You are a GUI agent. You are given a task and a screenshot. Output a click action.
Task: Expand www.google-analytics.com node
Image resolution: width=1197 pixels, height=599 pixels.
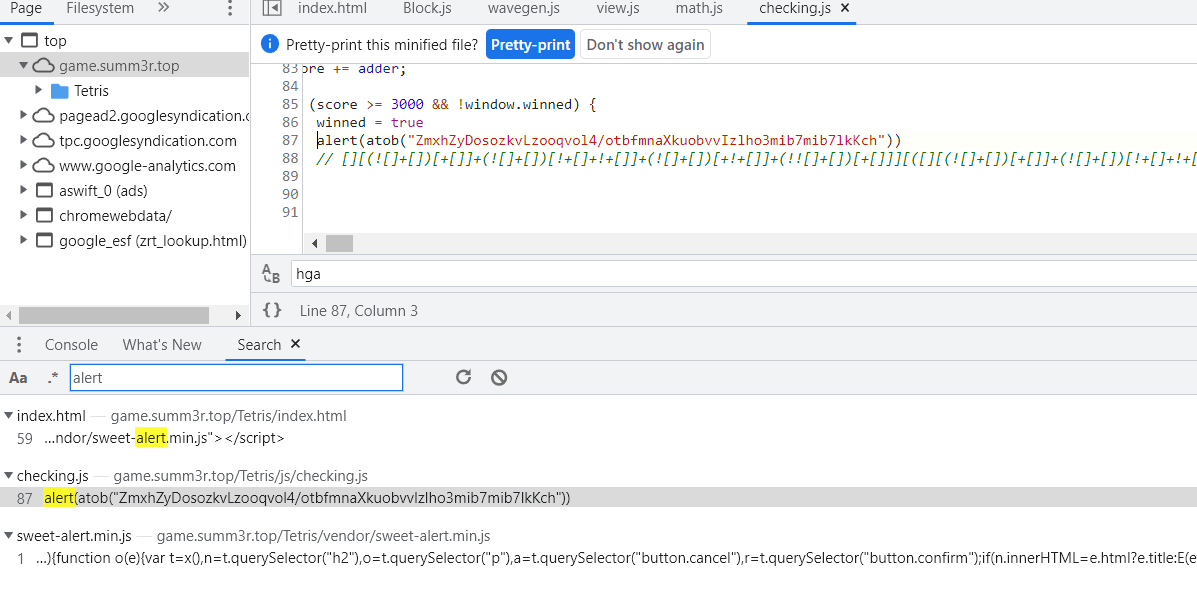point(24,166)
